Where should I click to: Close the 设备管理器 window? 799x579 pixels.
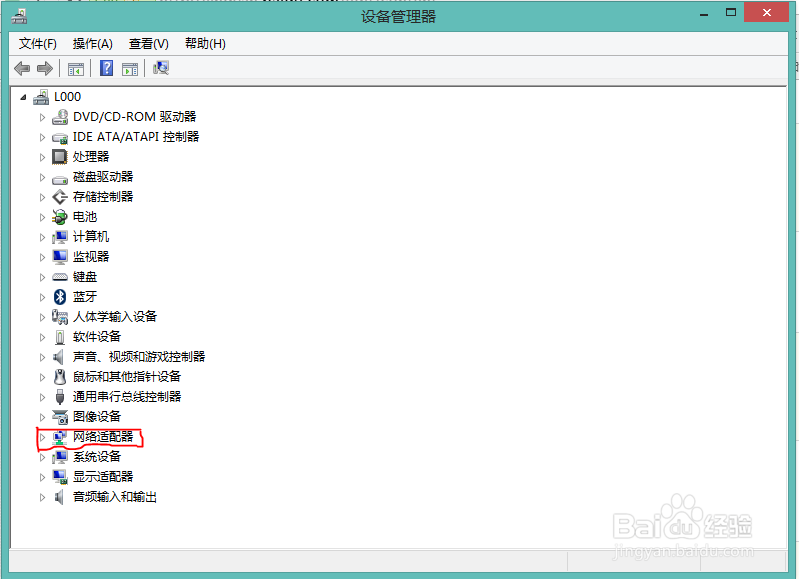point(767,13)
